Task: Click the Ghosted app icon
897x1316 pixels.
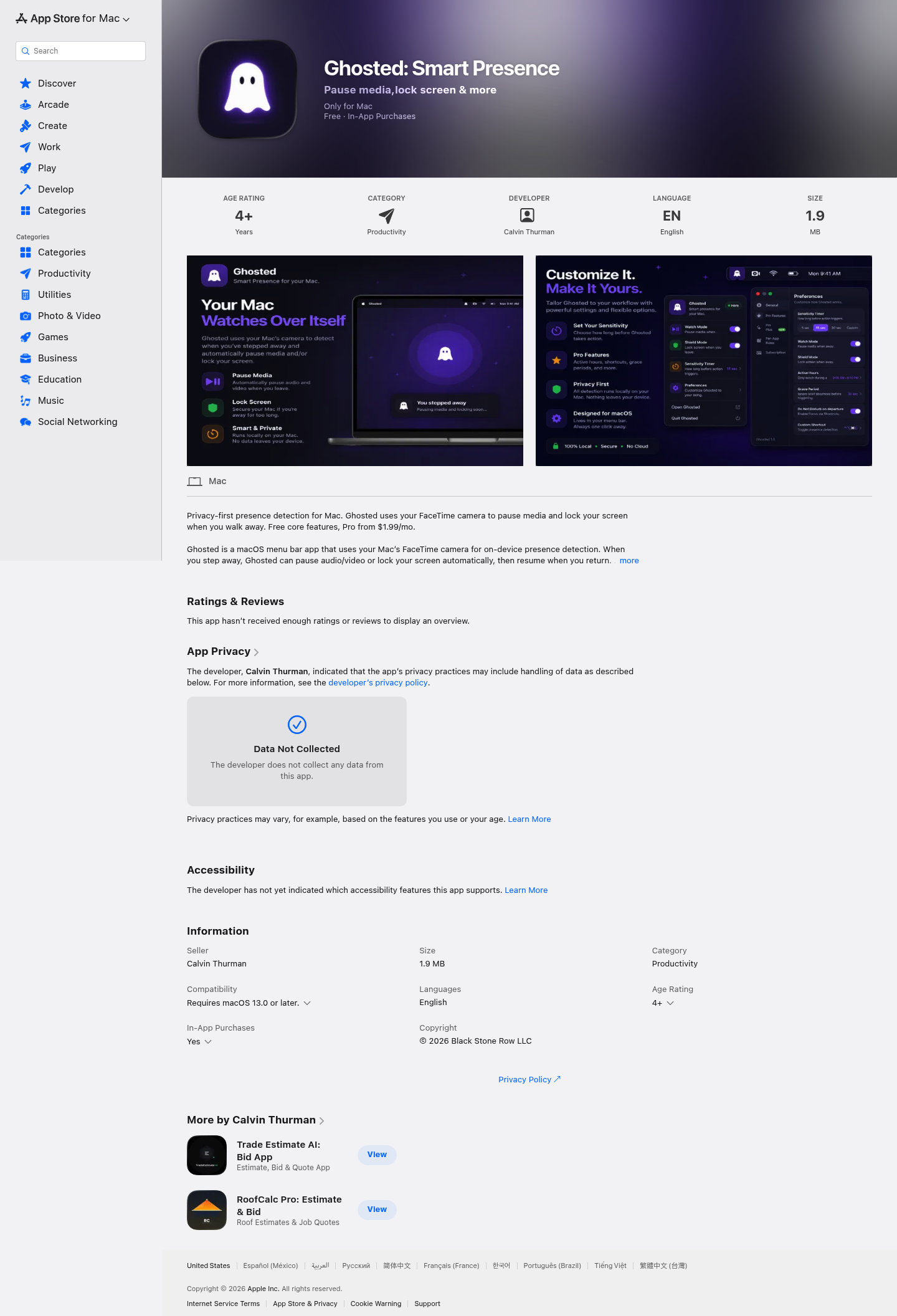Action: [247, 89]
